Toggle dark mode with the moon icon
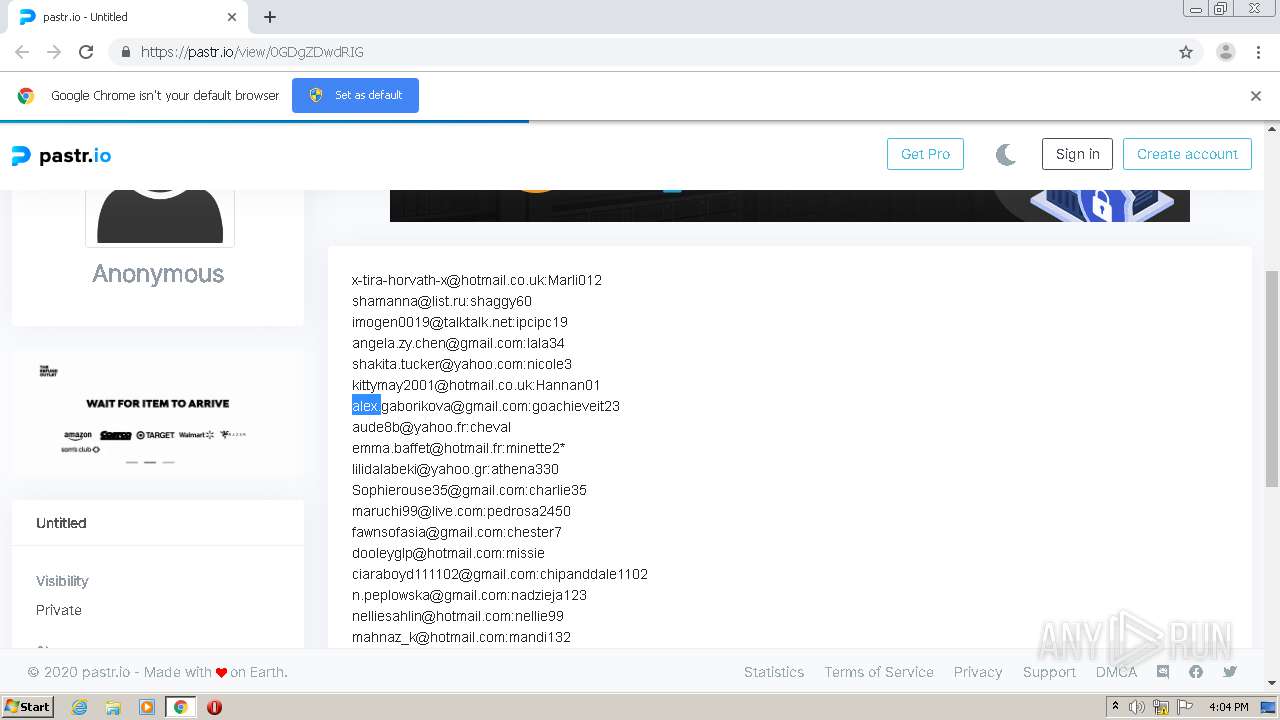 tap(1006, 154)
